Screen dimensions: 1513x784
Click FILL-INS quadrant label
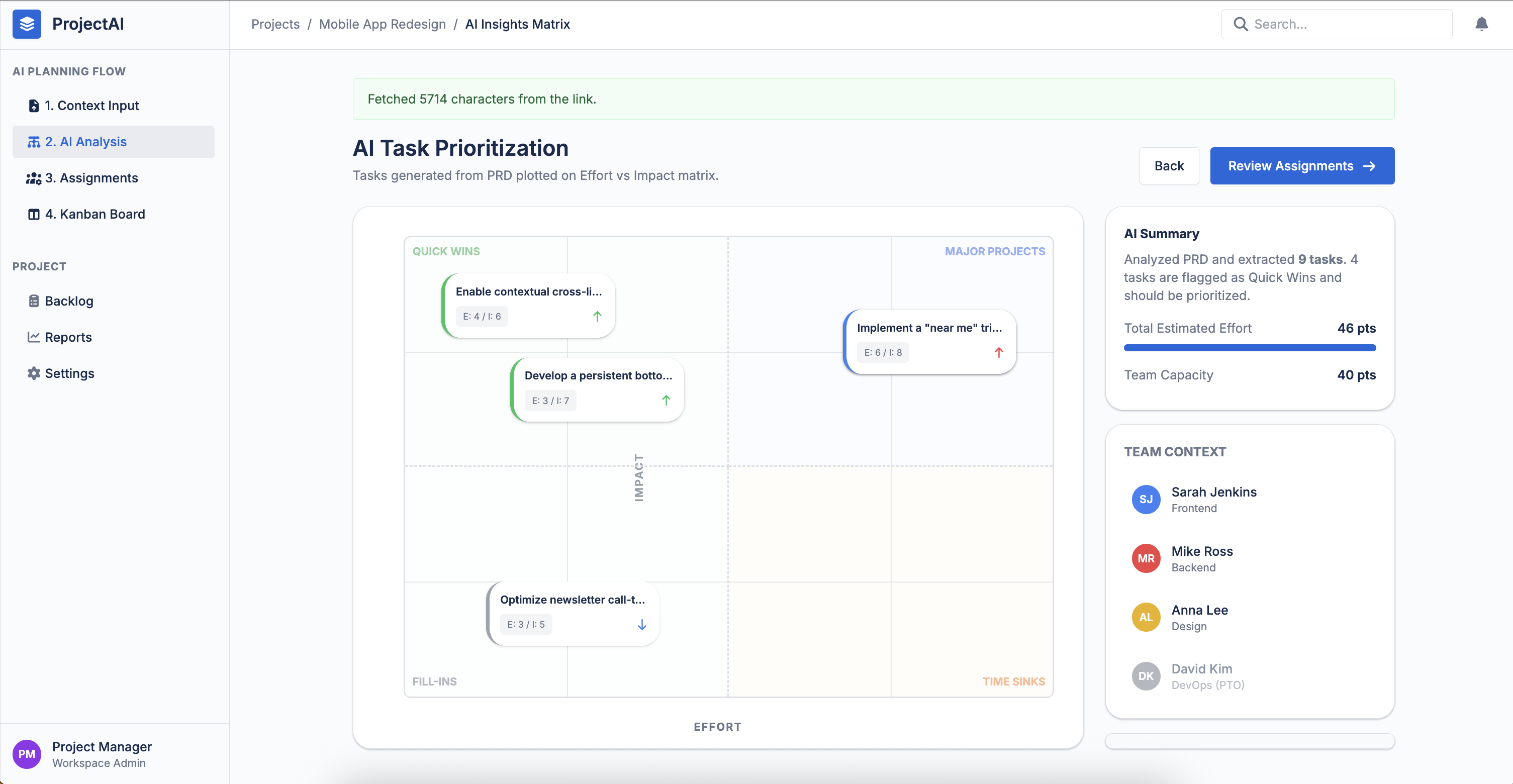tap(434, 682)
